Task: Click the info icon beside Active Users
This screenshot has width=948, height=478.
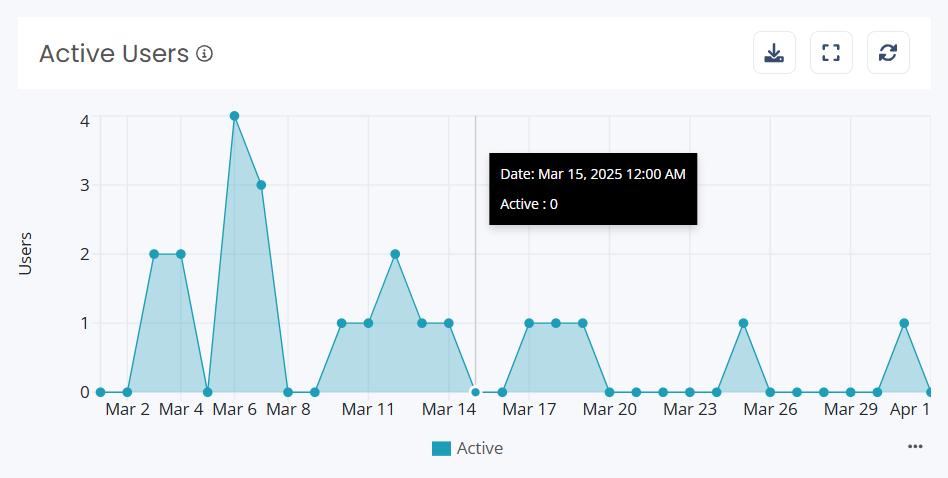Action: [x=204, y=54]
